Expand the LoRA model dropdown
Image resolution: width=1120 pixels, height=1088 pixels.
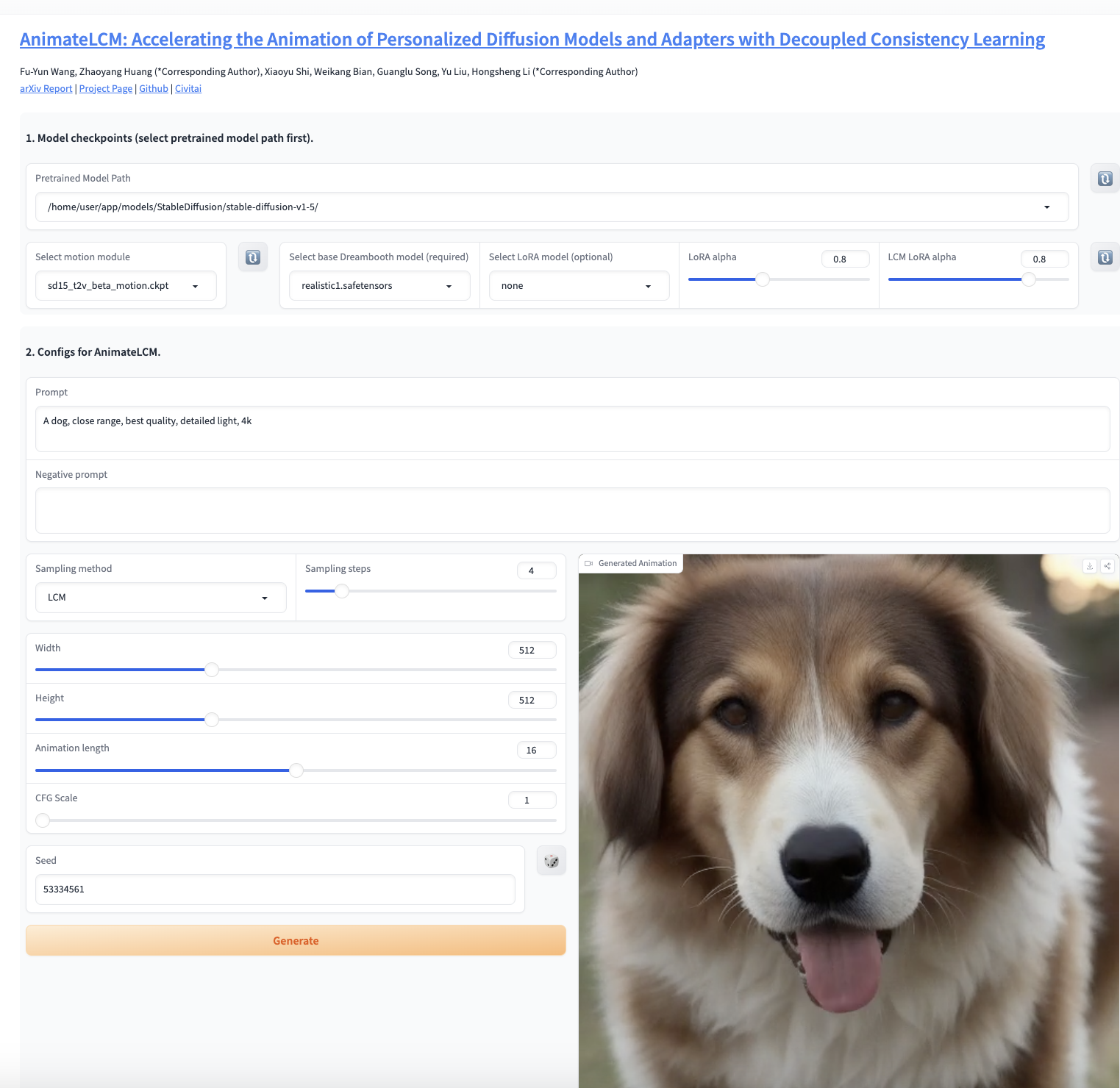tap(579, 286)
